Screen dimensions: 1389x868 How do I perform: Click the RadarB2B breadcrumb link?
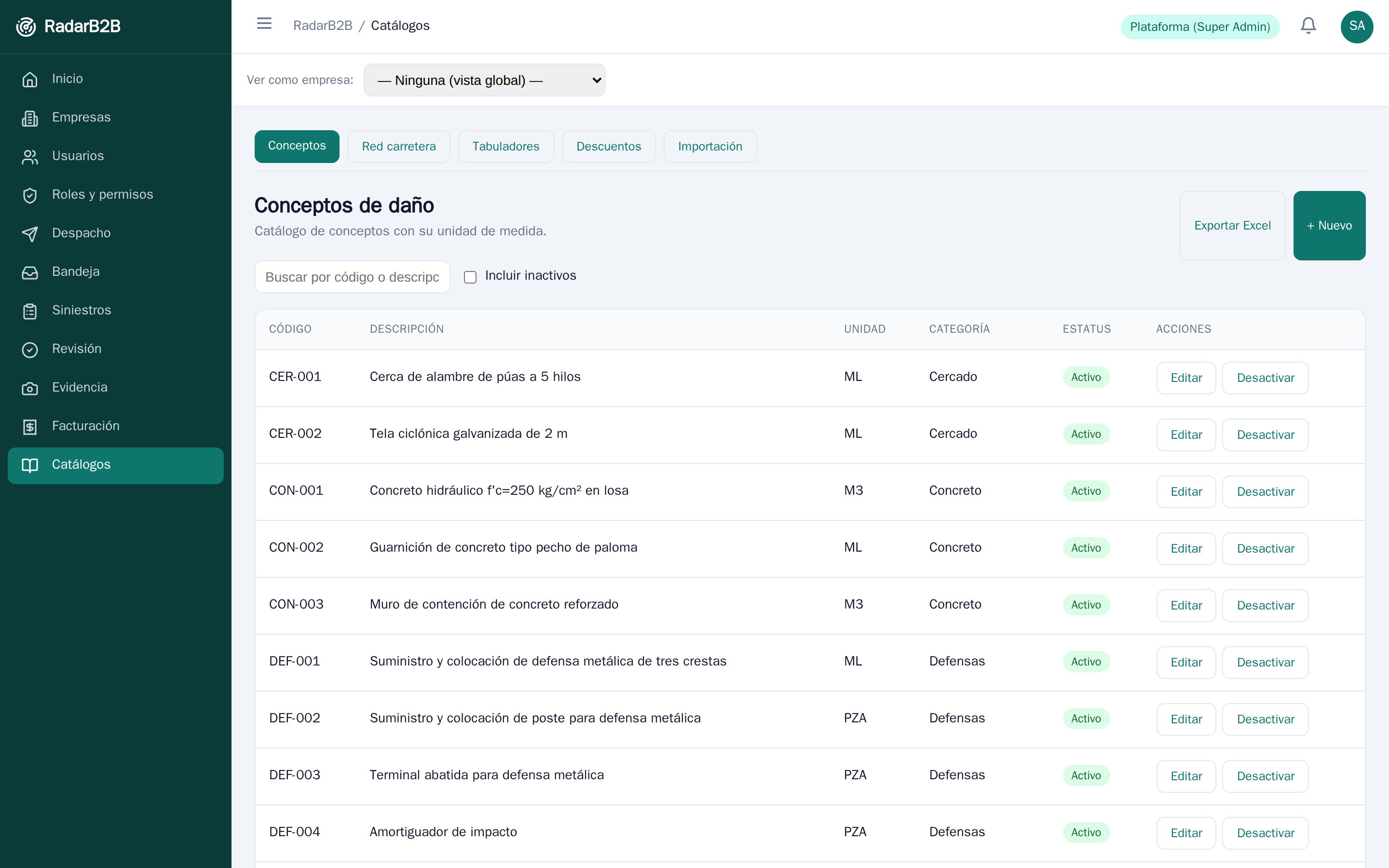(x=323, y=25)
